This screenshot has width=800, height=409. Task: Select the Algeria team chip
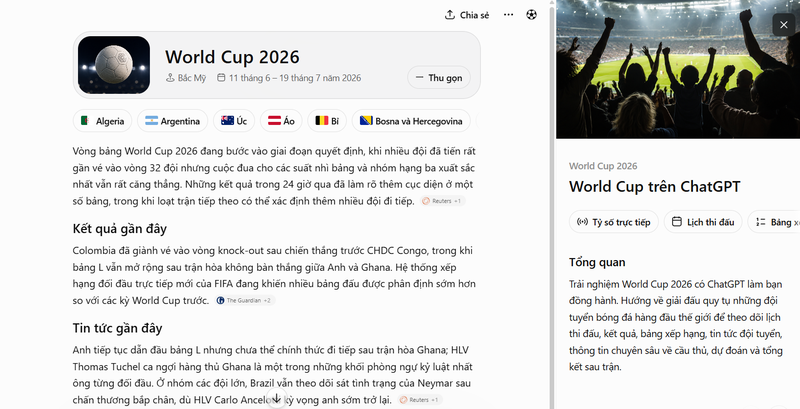click(103, 121)
